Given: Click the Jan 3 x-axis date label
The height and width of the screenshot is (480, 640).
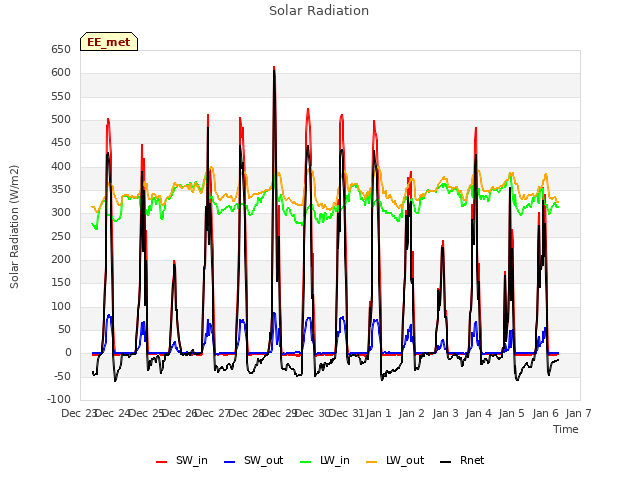Looking at the screenshot, I should coord(445,413).
